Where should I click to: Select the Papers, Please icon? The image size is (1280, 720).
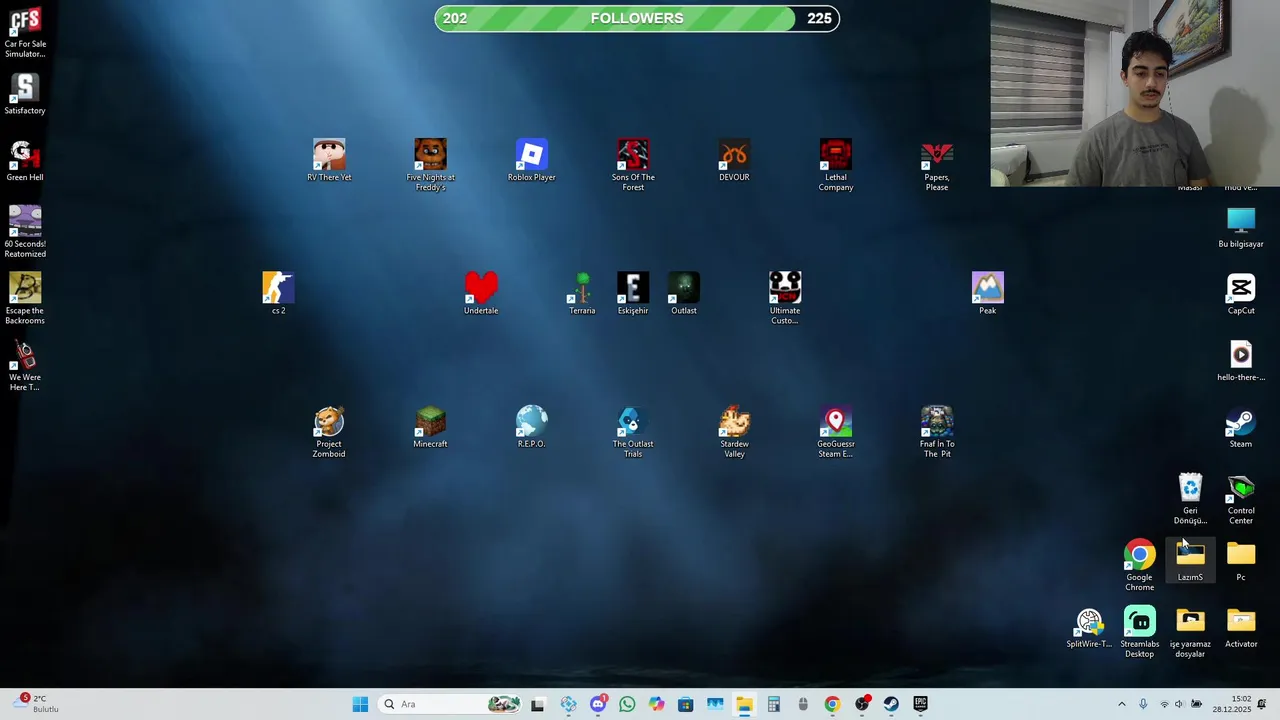point(937,165)
